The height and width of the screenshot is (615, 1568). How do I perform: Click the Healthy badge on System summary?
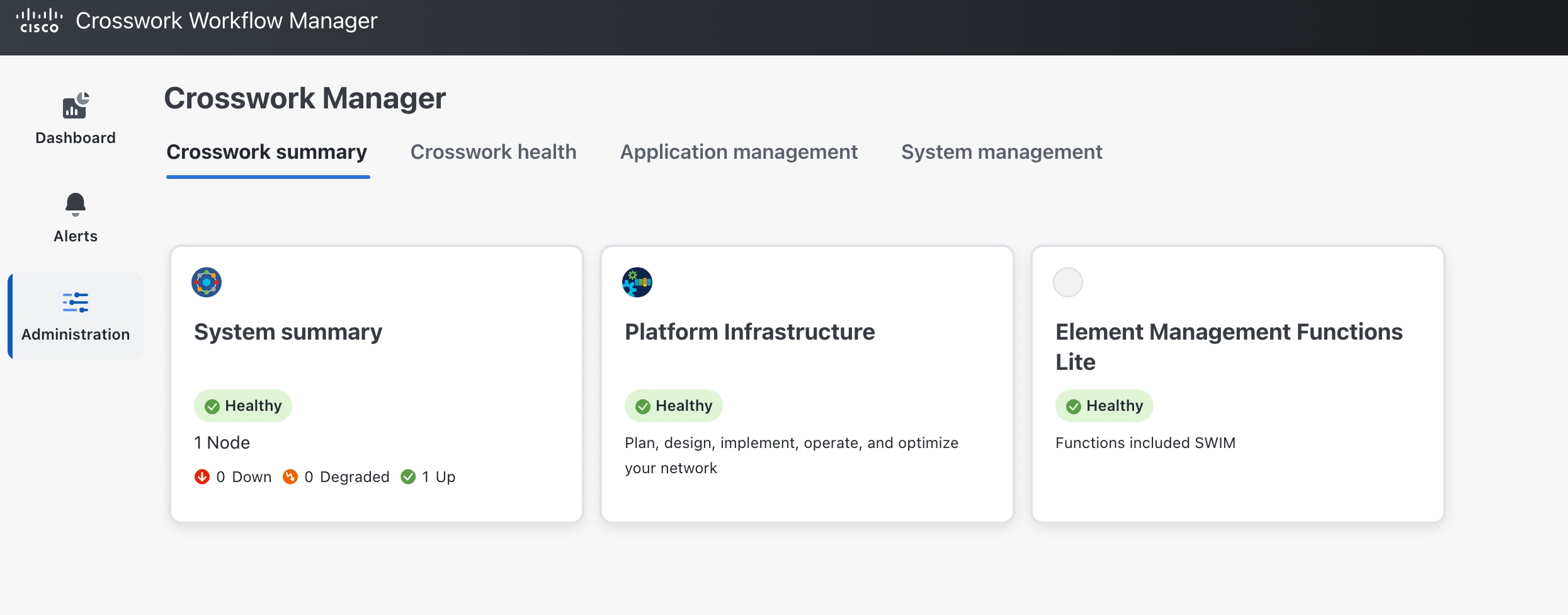[x=243, y=406]
